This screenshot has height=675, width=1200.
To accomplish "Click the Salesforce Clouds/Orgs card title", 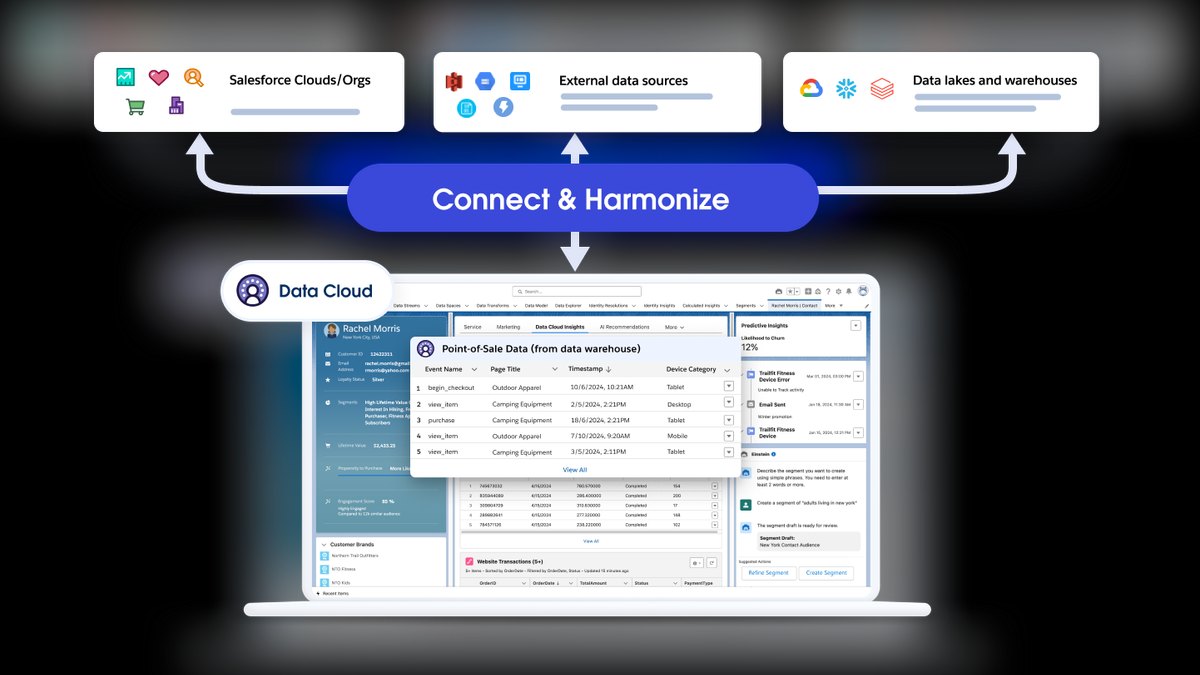I will (300, 79).
